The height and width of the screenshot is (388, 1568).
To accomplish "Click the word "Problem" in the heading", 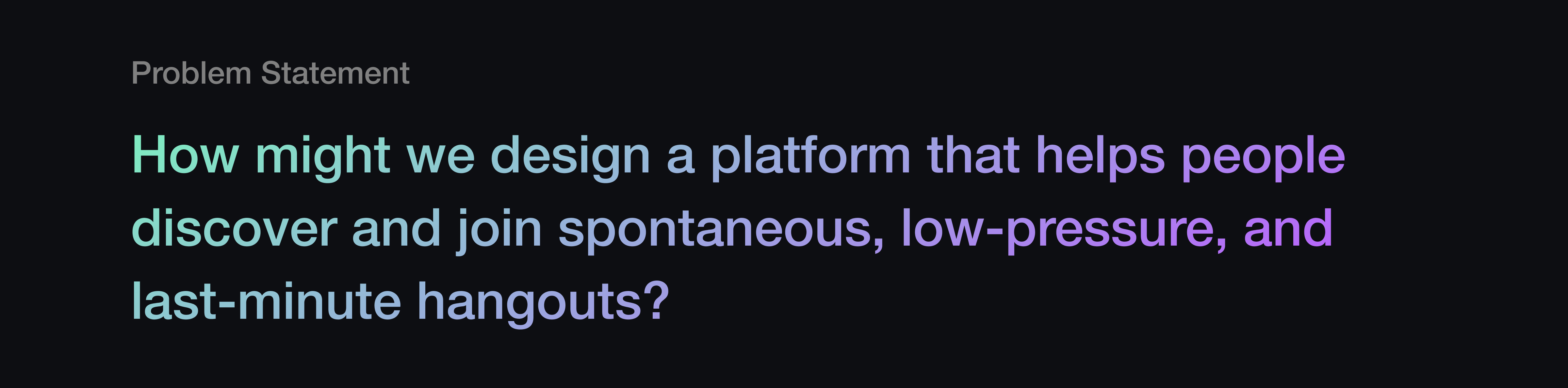I will coord(191,73).
